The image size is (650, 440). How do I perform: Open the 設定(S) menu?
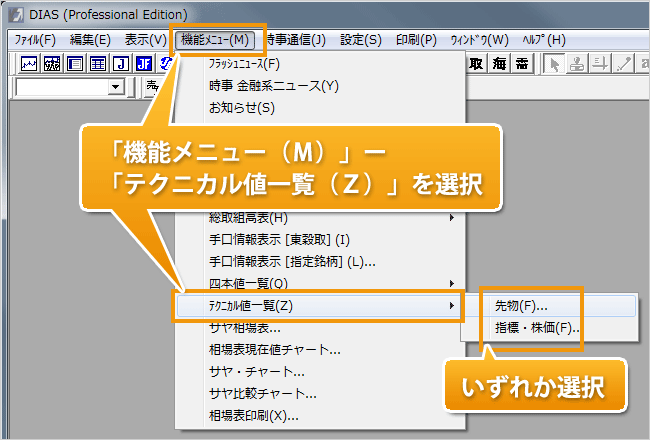[x=361, y=40]
